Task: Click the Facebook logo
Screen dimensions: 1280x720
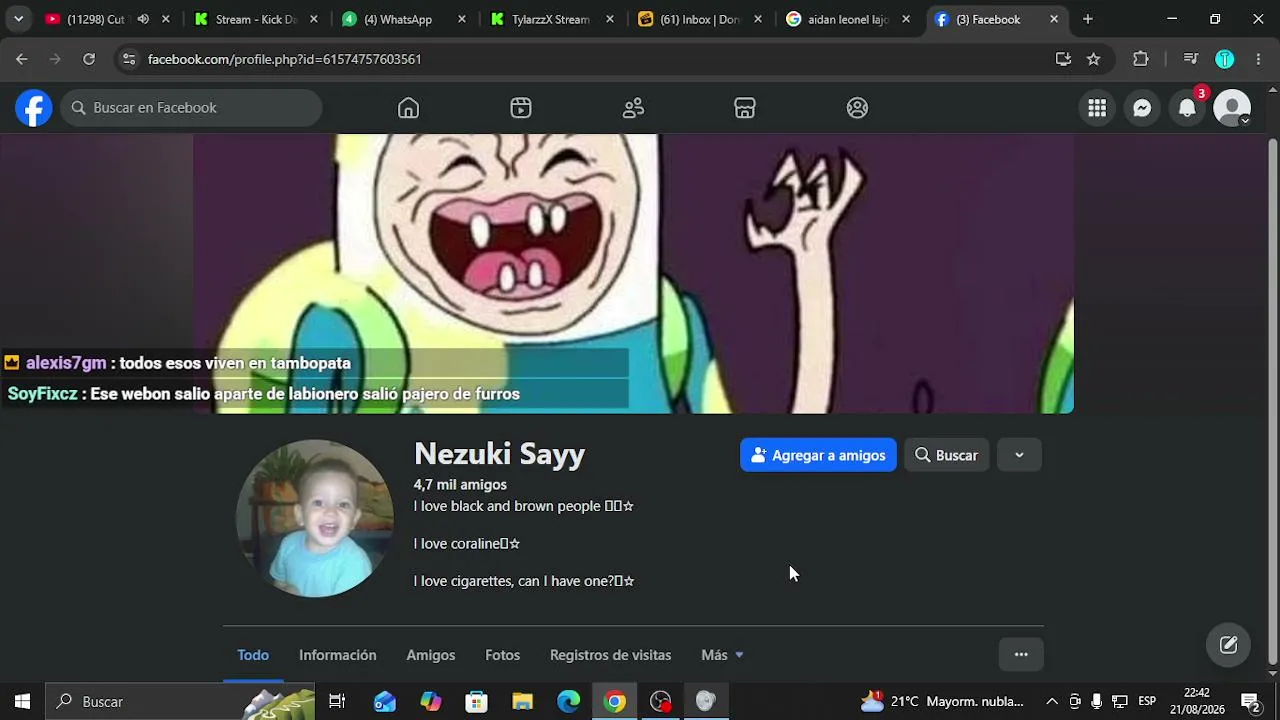Action: point(33,108)
